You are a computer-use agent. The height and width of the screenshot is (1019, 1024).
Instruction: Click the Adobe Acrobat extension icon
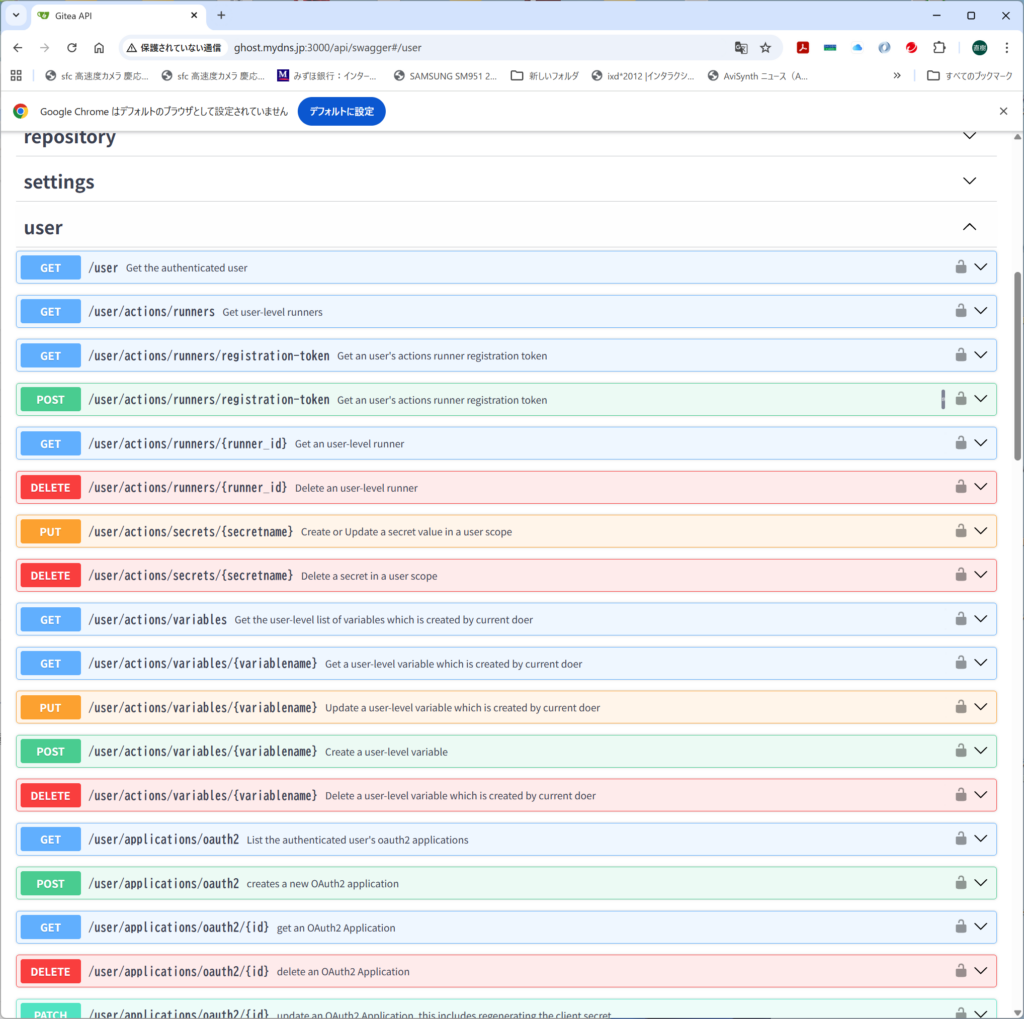point(802,47)
